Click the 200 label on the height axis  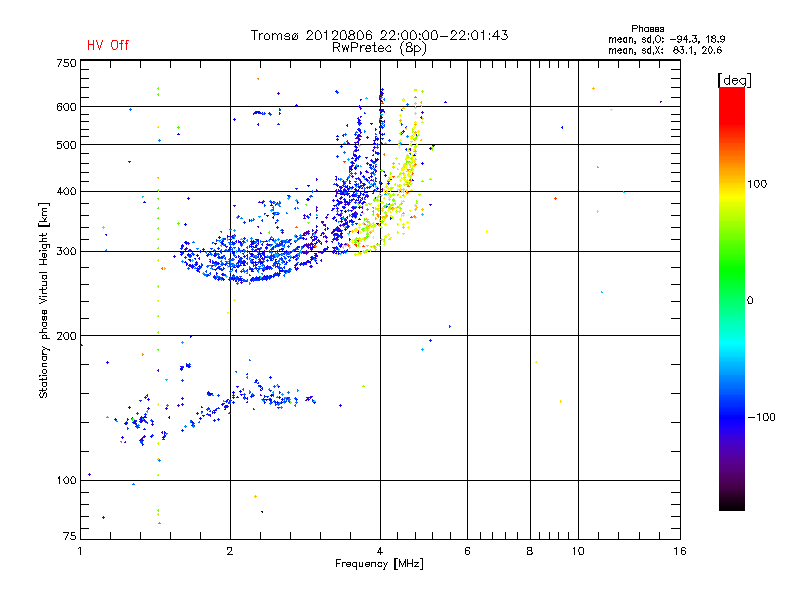pyautogui.click(x=66, y=336)
